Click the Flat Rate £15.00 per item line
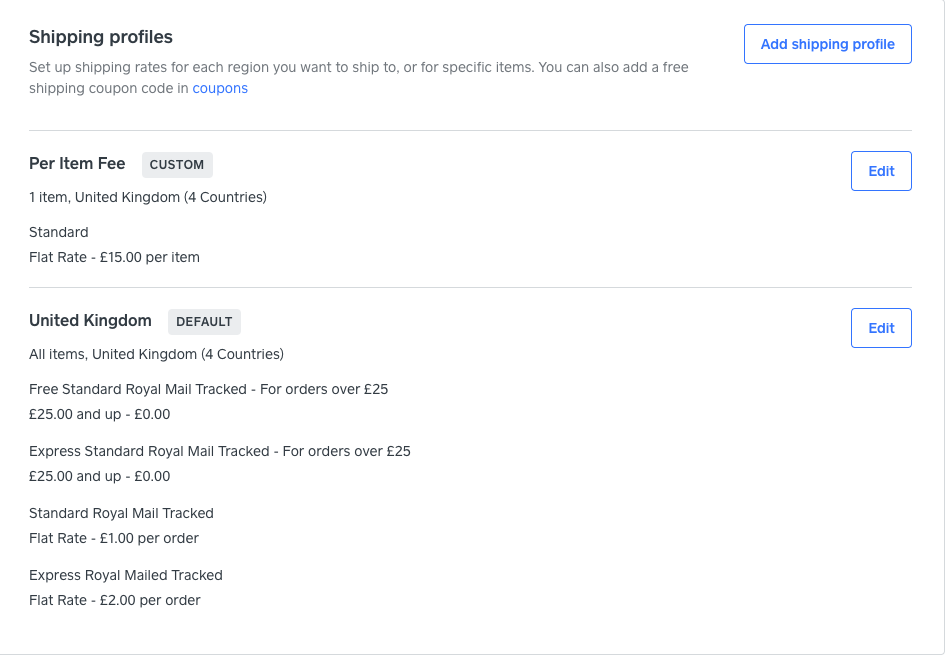This screenshot has width=947, height=656. (114, 257)
